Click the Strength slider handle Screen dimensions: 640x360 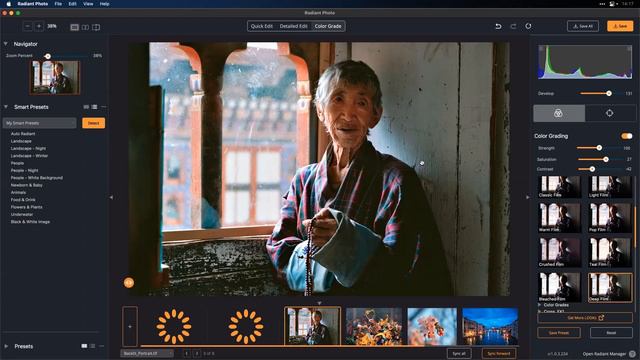click(x=599, y=148)
